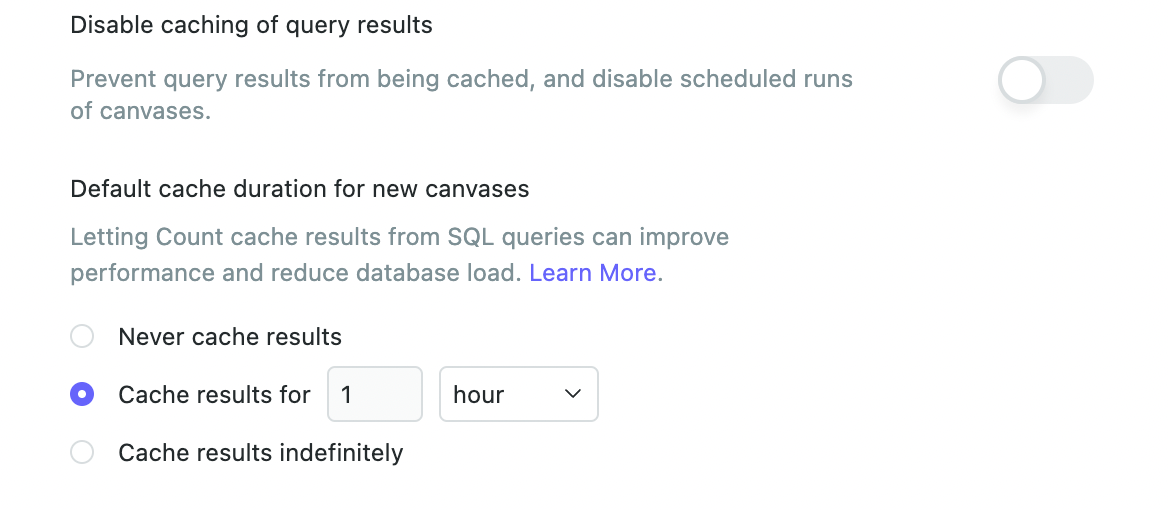The width and height of the screenshot is (1168, 510).
Task: Click the chevron arrow in the hour dropdown
Action: click(x=573, y=395)
